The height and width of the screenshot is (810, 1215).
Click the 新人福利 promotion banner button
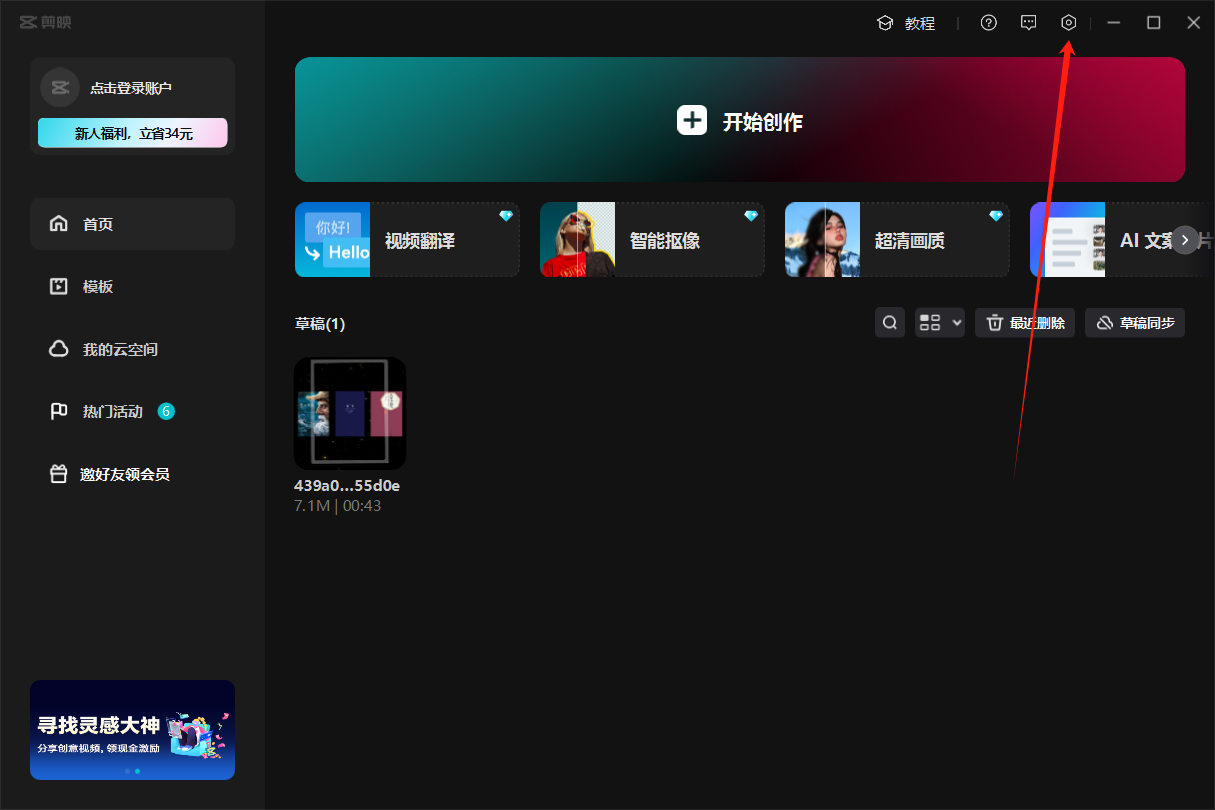(132, 133)
